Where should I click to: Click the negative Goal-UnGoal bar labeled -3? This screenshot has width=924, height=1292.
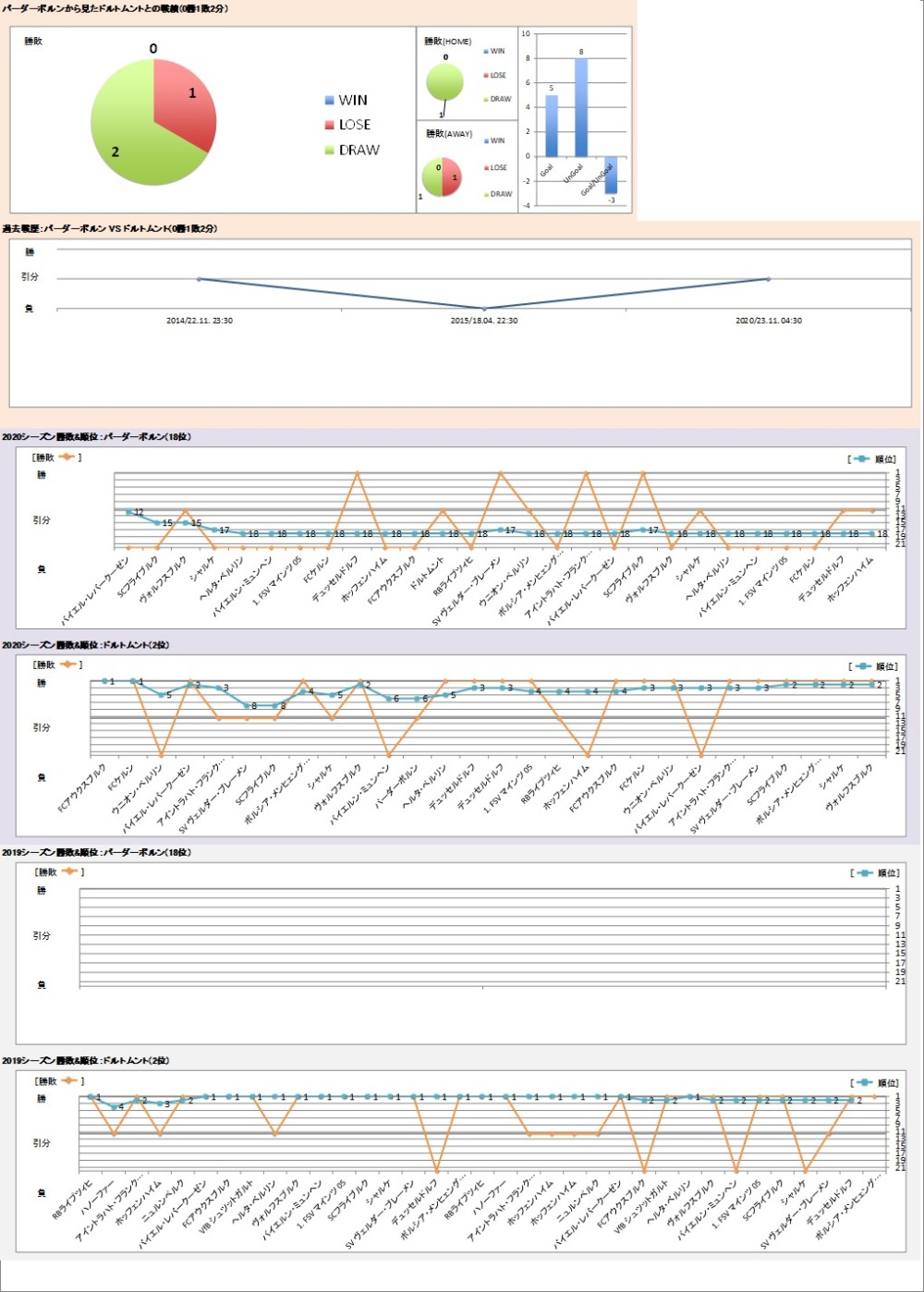[611, 175]
